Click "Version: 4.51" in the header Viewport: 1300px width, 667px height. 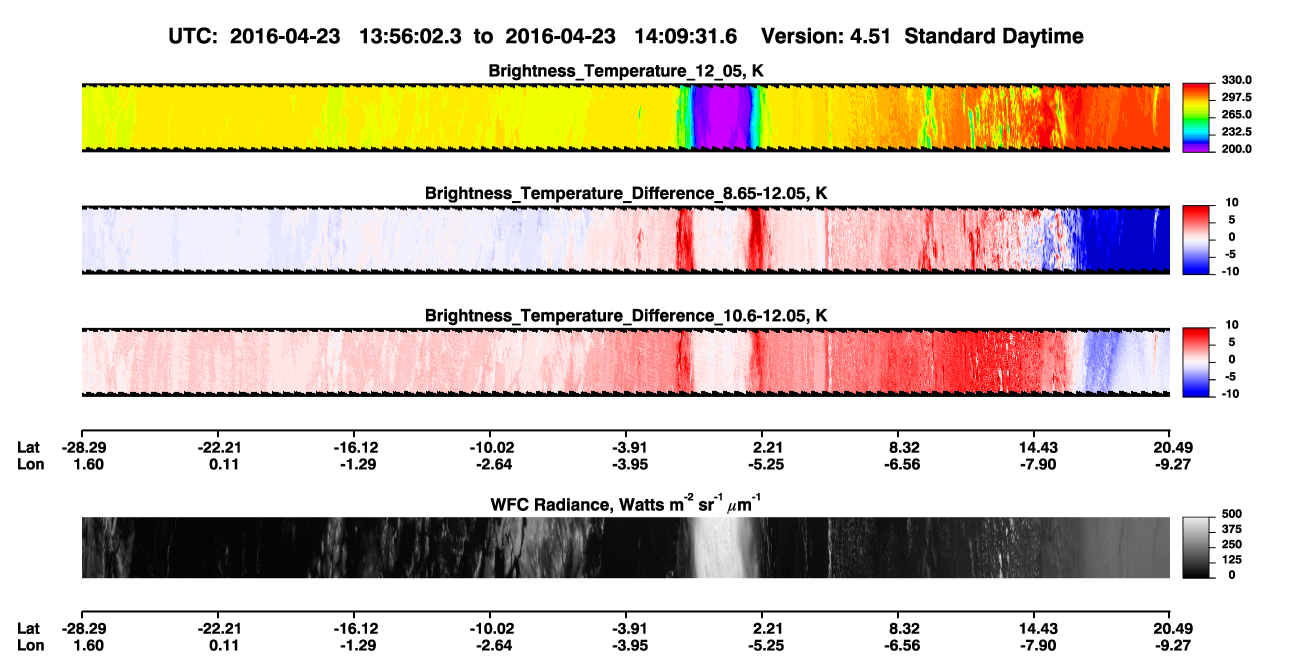824,36
